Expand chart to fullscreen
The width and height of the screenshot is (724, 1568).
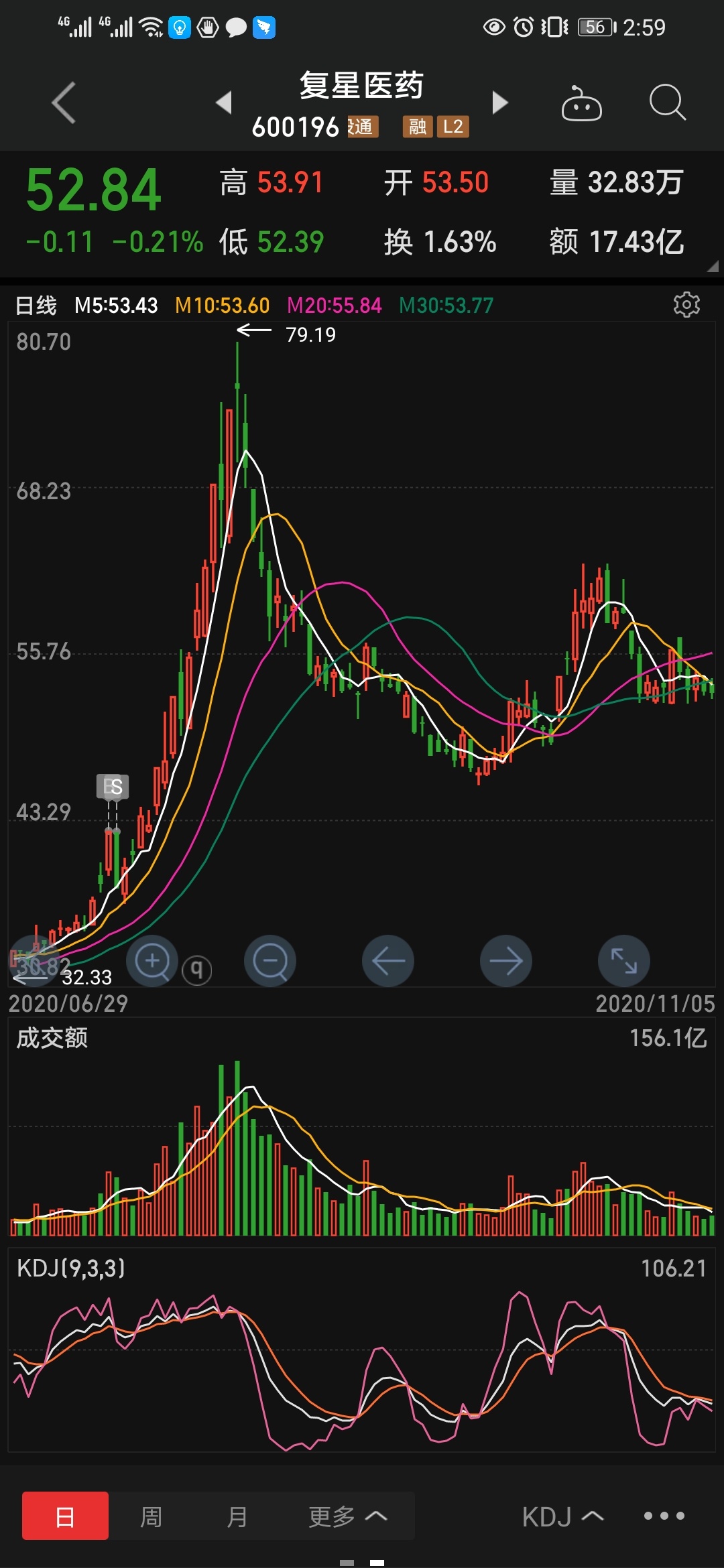coord(624,961)
